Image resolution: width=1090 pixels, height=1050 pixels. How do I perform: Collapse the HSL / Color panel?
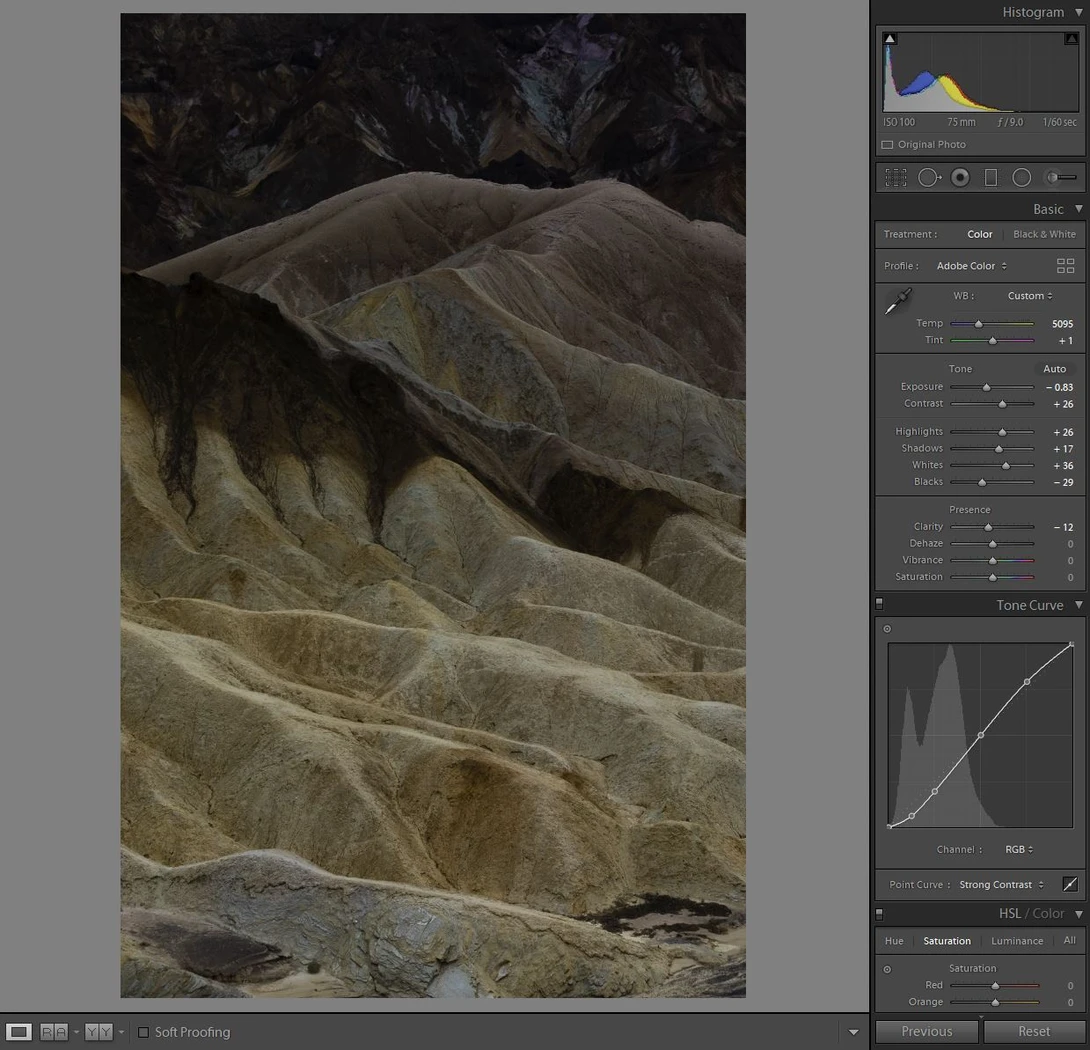(x=1079, y=913)
